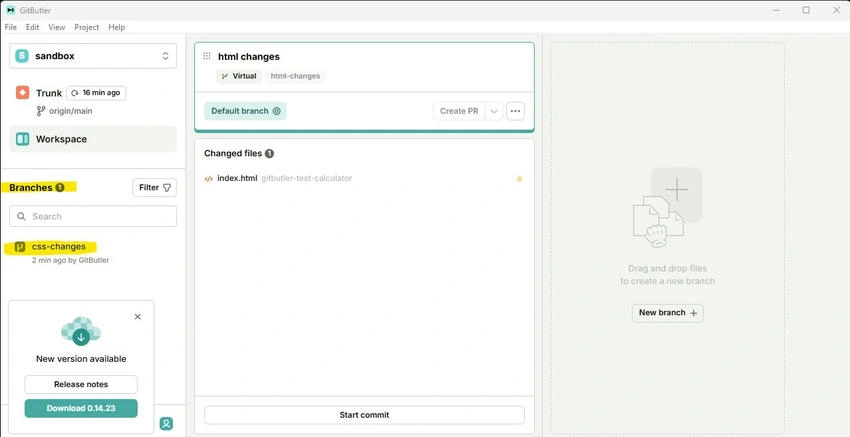Open the File menu
The width and height of the screenshot is (850, 437).
tap(10, 27)
